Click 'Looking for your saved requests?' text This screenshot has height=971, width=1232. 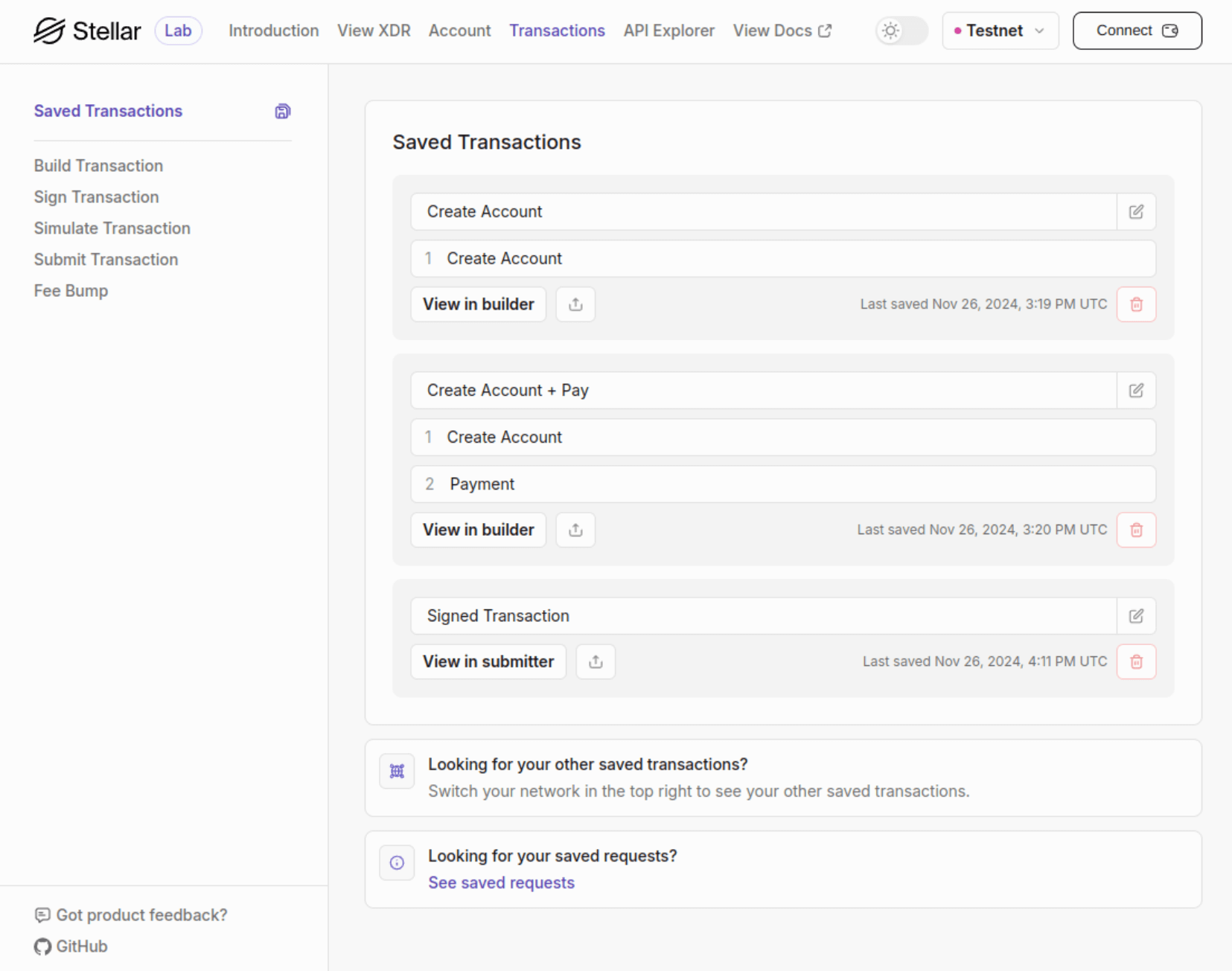(552, 856)
